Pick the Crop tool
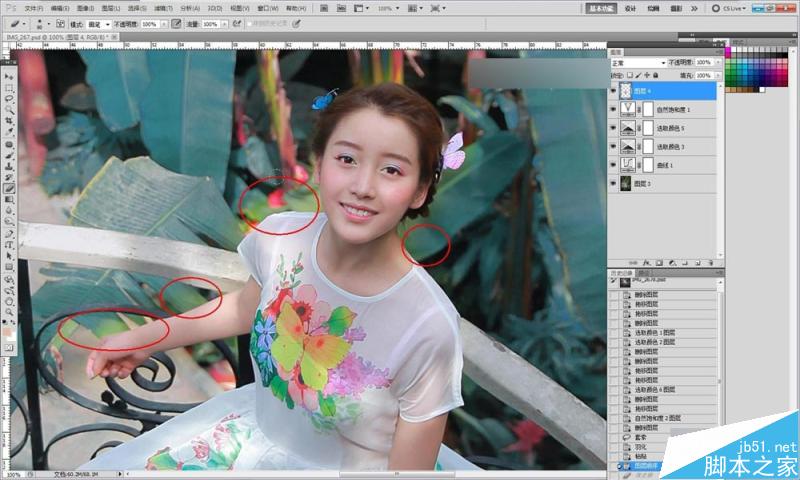 point(9,121)
